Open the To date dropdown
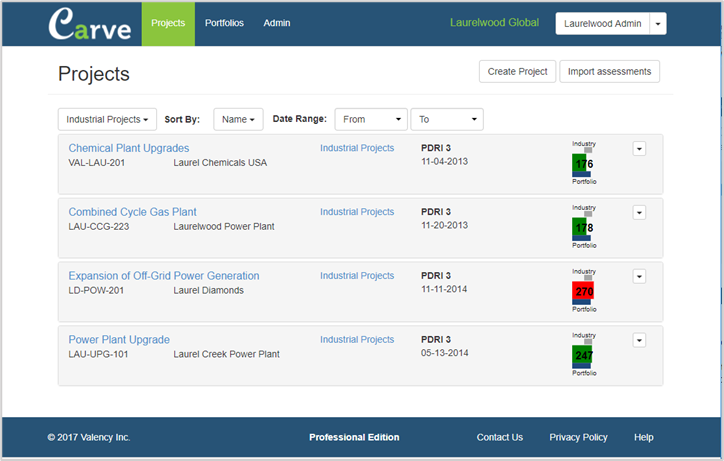724x461 pixels. pos(447,119)
